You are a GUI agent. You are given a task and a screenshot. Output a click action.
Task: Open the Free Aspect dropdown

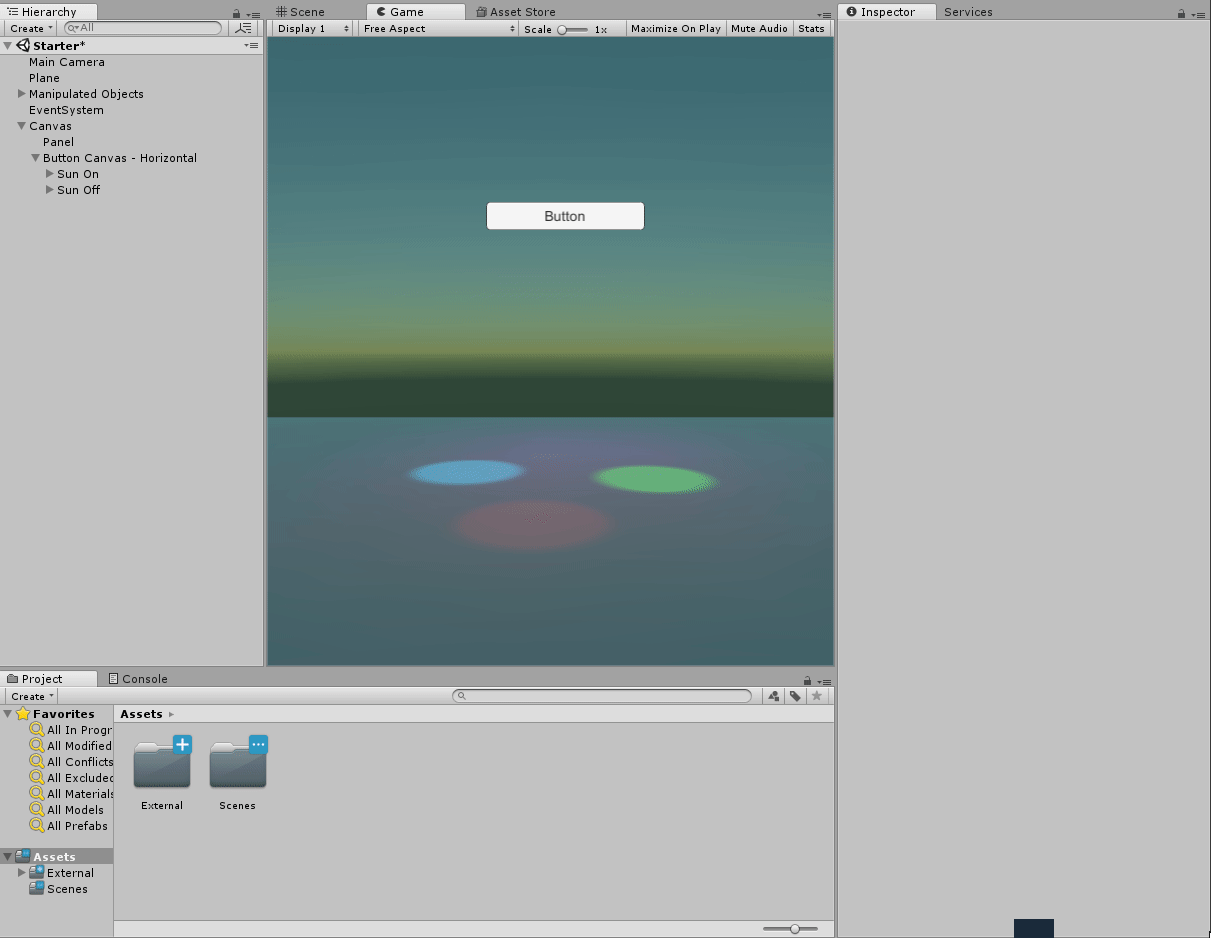437,29
